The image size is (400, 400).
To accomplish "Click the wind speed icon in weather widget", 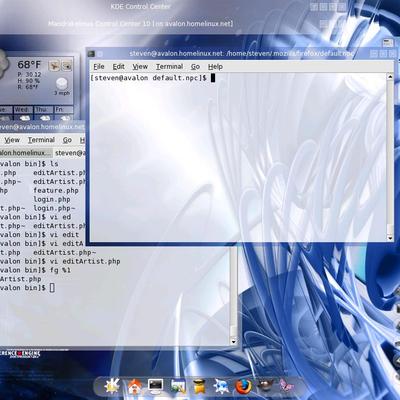I will pos(62,83).
